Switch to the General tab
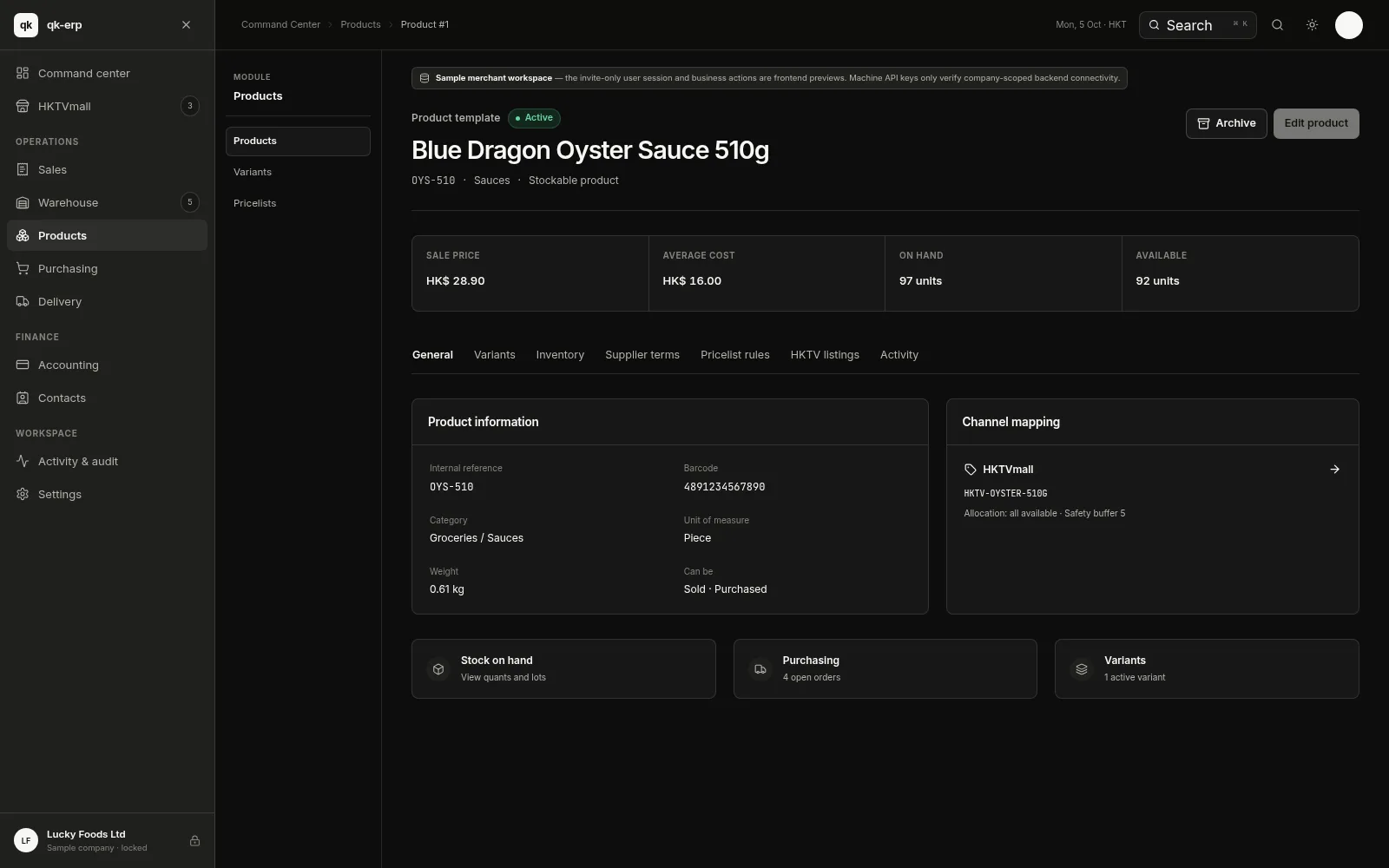This screenshot has height=868, width=1389. pos(432,355)
